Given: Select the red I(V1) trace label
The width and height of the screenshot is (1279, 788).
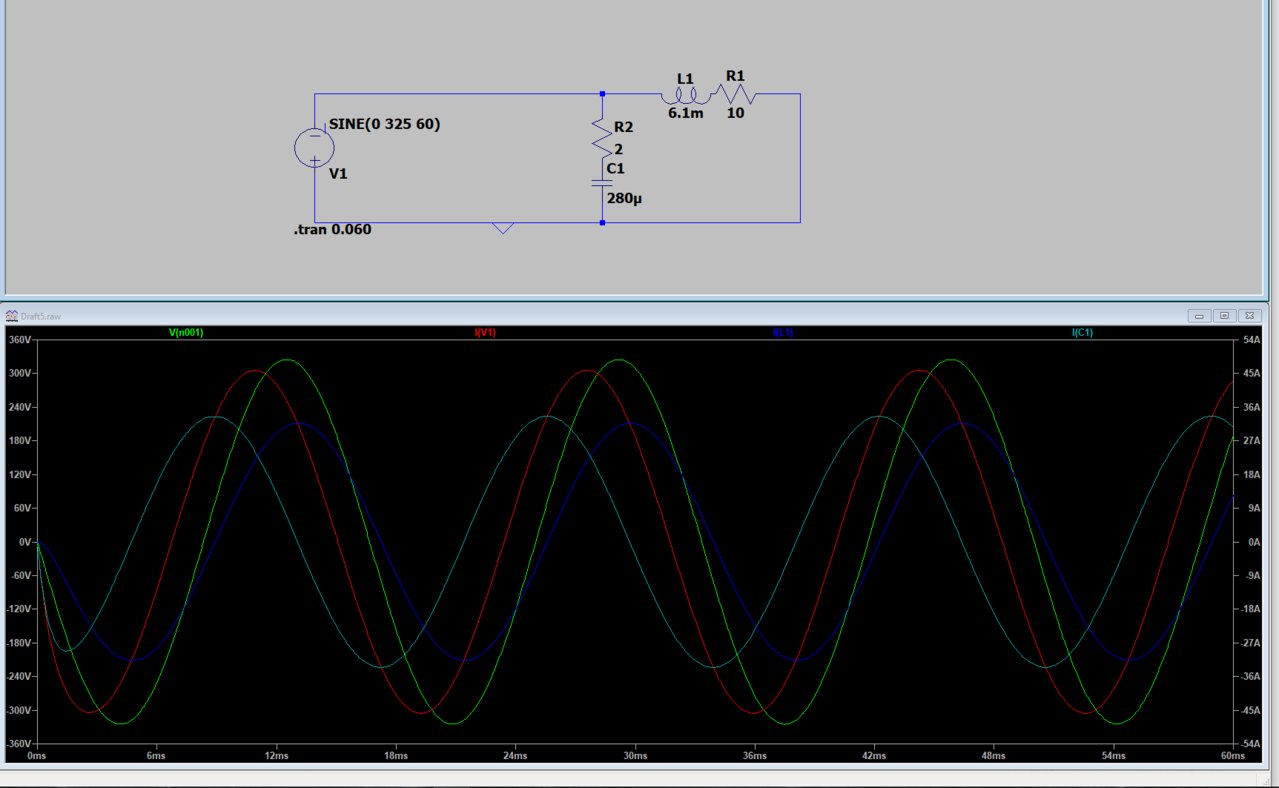Looking at the screenshot, I should click(x=485, y=332).
